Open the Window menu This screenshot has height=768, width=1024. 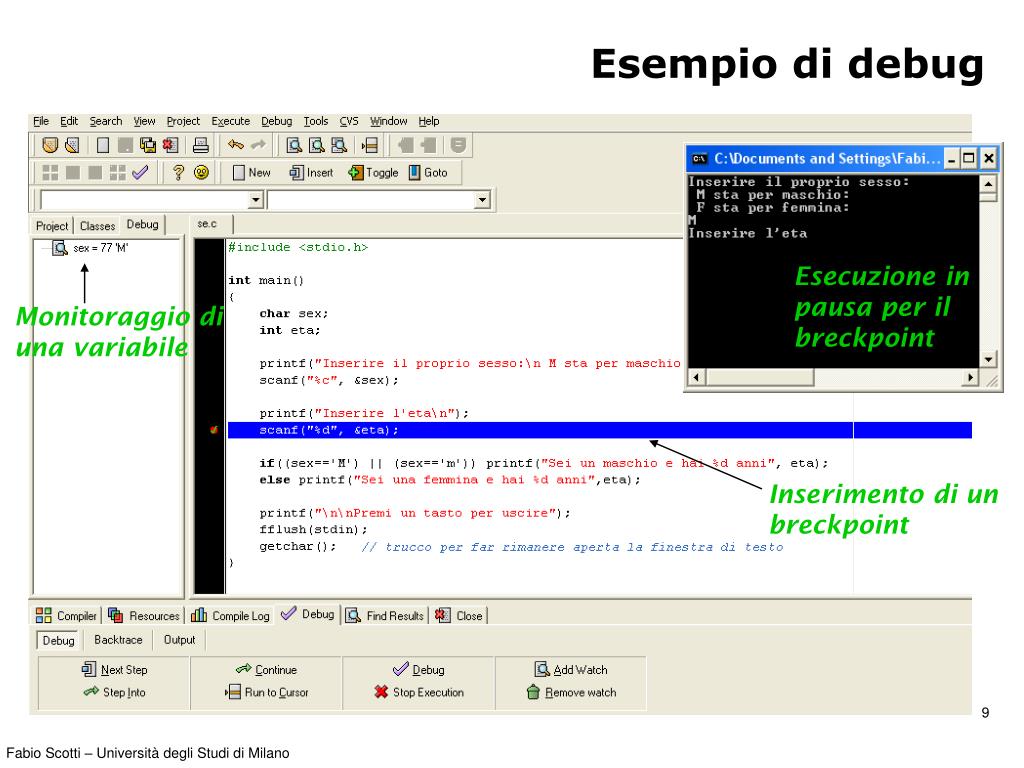point(389,121)
